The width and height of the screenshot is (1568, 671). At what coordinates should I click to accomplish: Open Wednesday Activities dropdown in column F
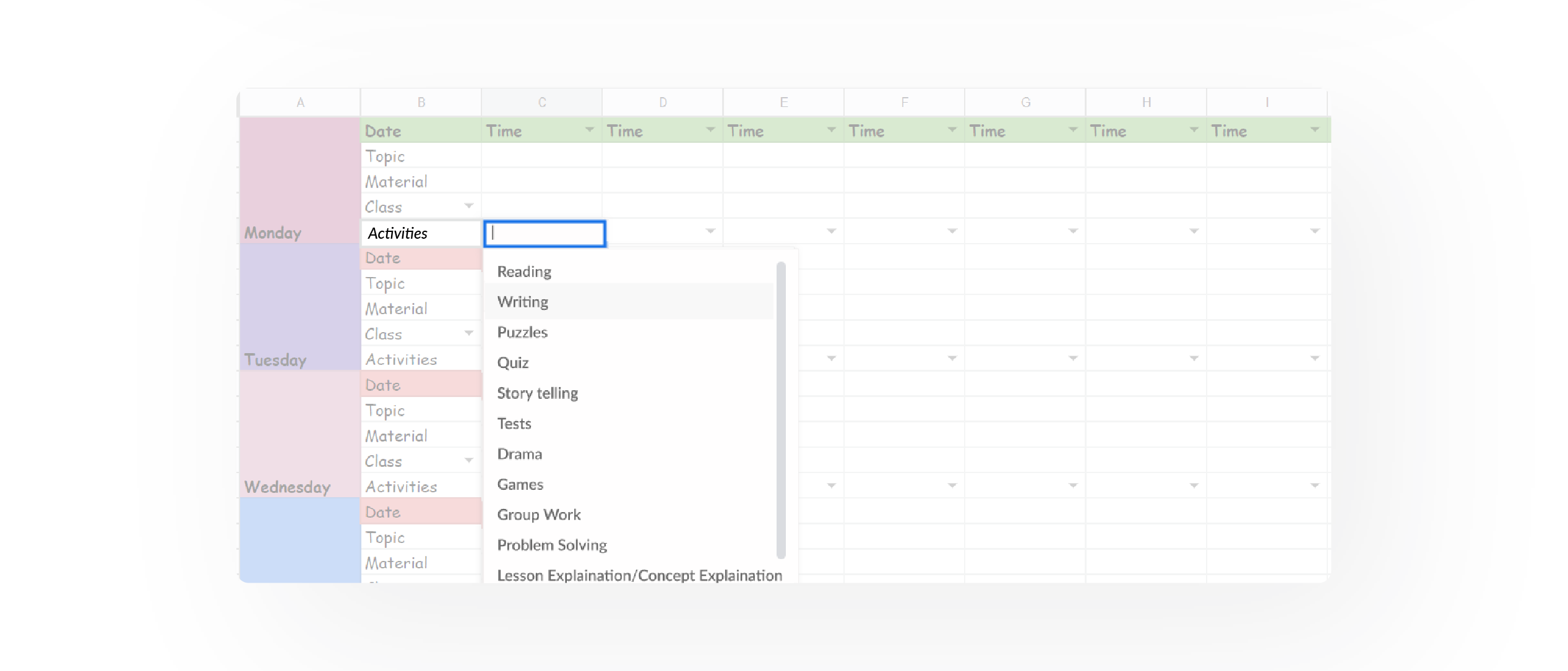point(952,485)
